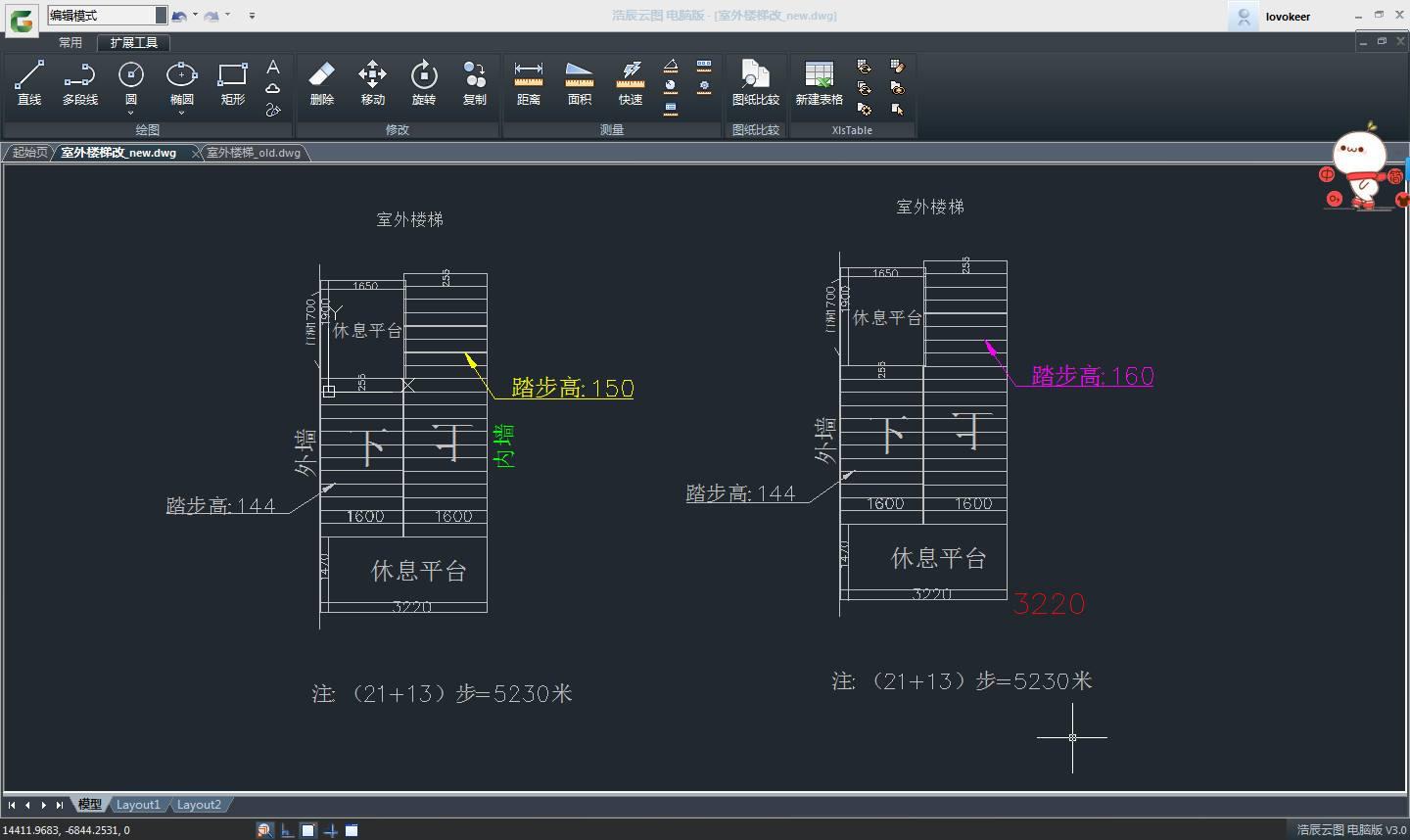Toggle the crosshair snap mode indicator
This screenshot has width=1410, height=840.
[330, 829]
